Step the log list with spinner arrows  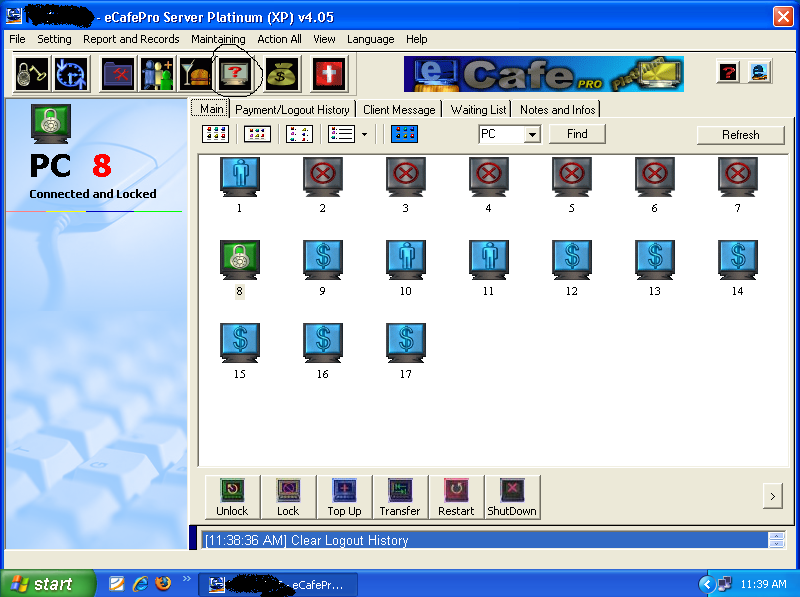click(x=777, y=540)
